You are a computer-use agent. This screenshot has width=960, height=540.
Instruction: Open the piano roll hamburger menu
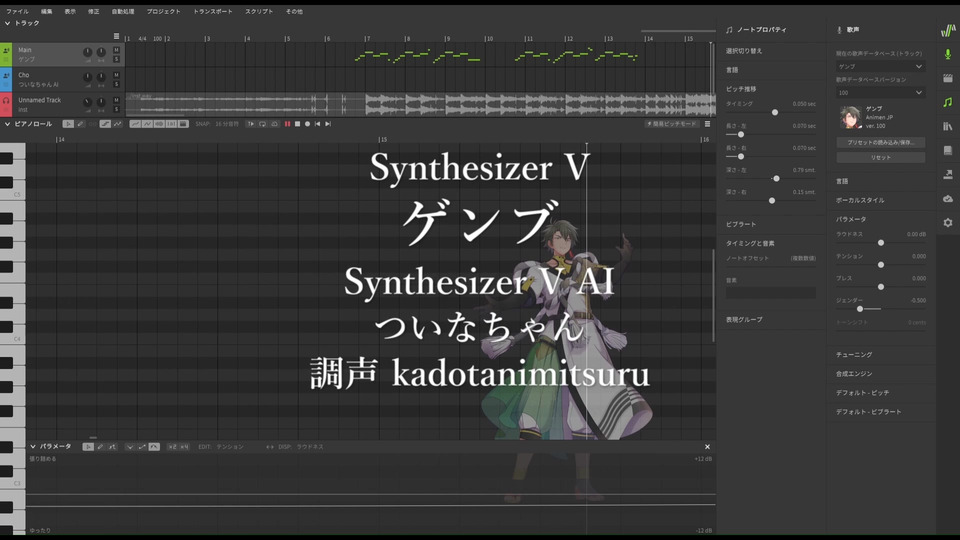pyautogui.click(x=707, y=124)
